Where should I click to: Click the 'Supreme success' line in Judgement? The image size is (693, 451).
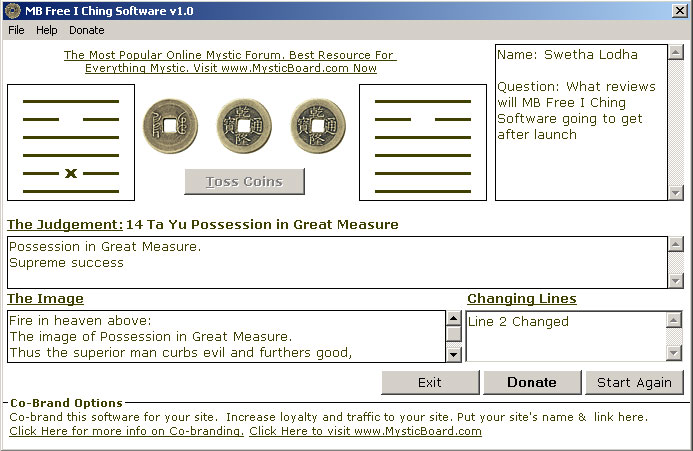tap(66, 263)
